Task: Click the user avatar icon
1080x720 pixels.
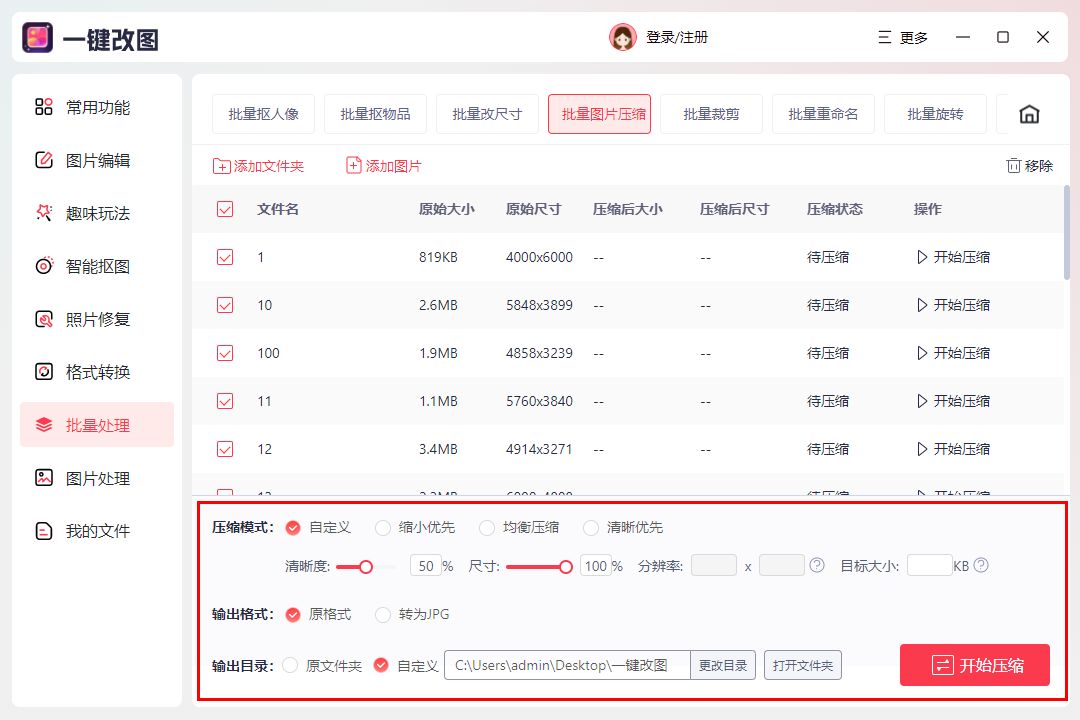Action: [x=623, y=37]
